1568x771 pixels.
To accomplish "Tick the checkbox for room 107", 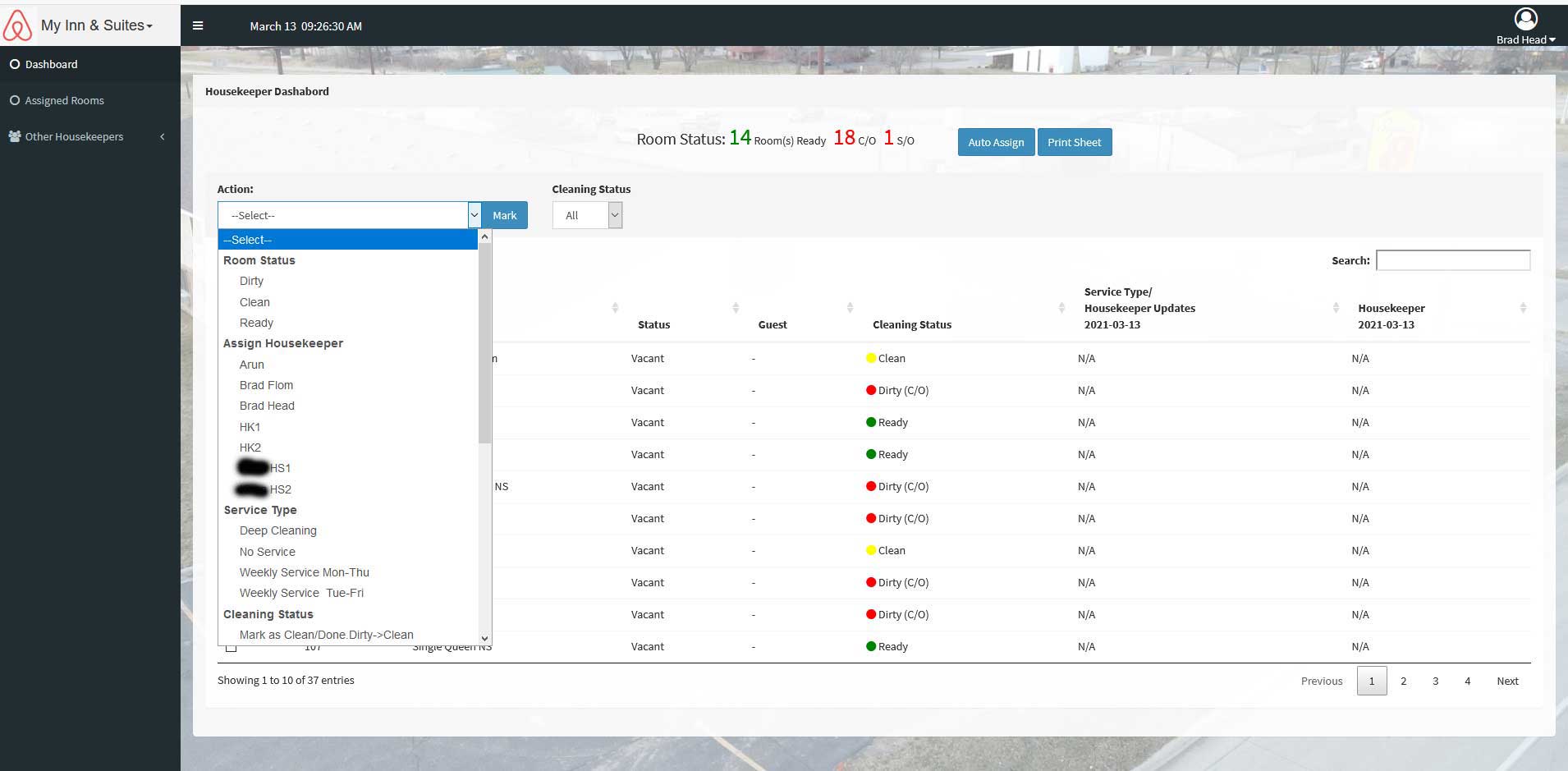I will [231, 647].
